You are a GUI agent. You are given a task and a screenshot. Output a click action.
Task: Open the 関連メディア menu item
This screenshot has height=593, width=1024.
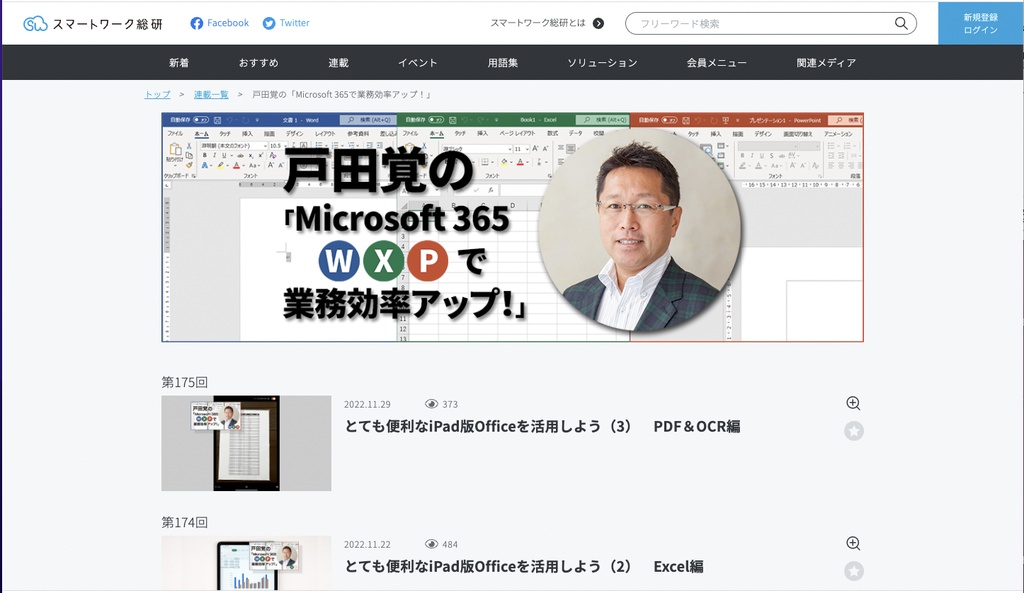[826, 63]
